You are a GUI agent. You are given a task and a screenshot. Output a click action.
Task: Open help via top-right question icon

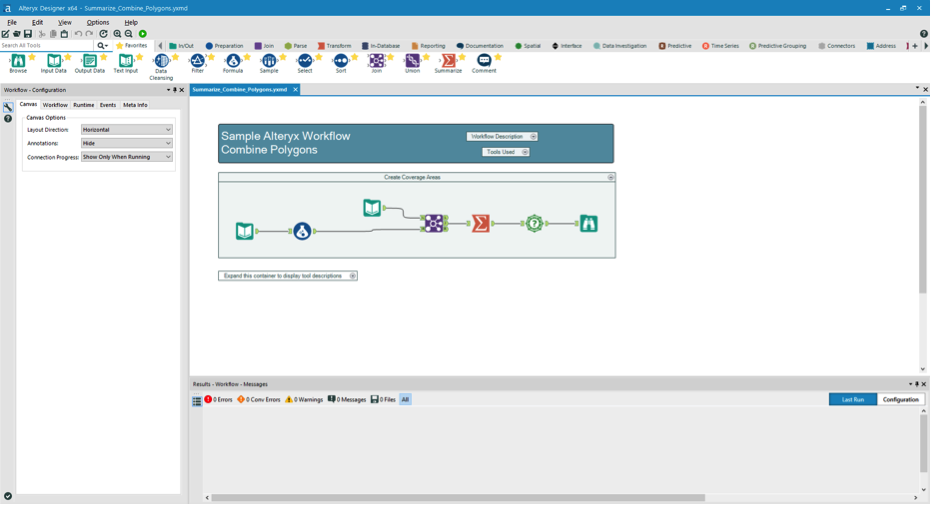[x=924, y=34]
